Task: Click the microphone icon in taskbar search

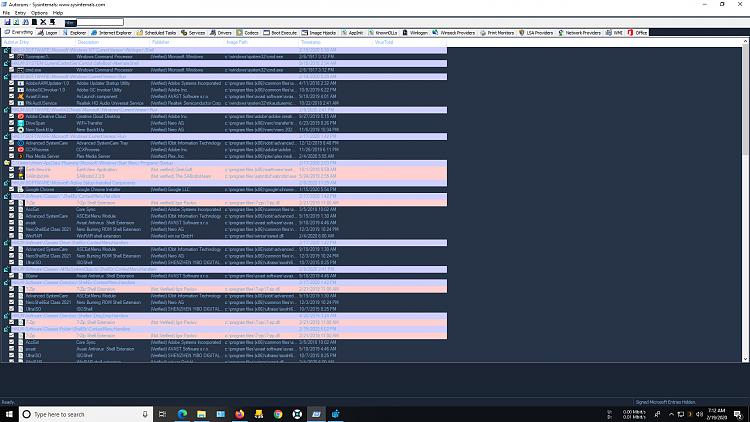Action: pyautogui.click(x=145, y=414)
